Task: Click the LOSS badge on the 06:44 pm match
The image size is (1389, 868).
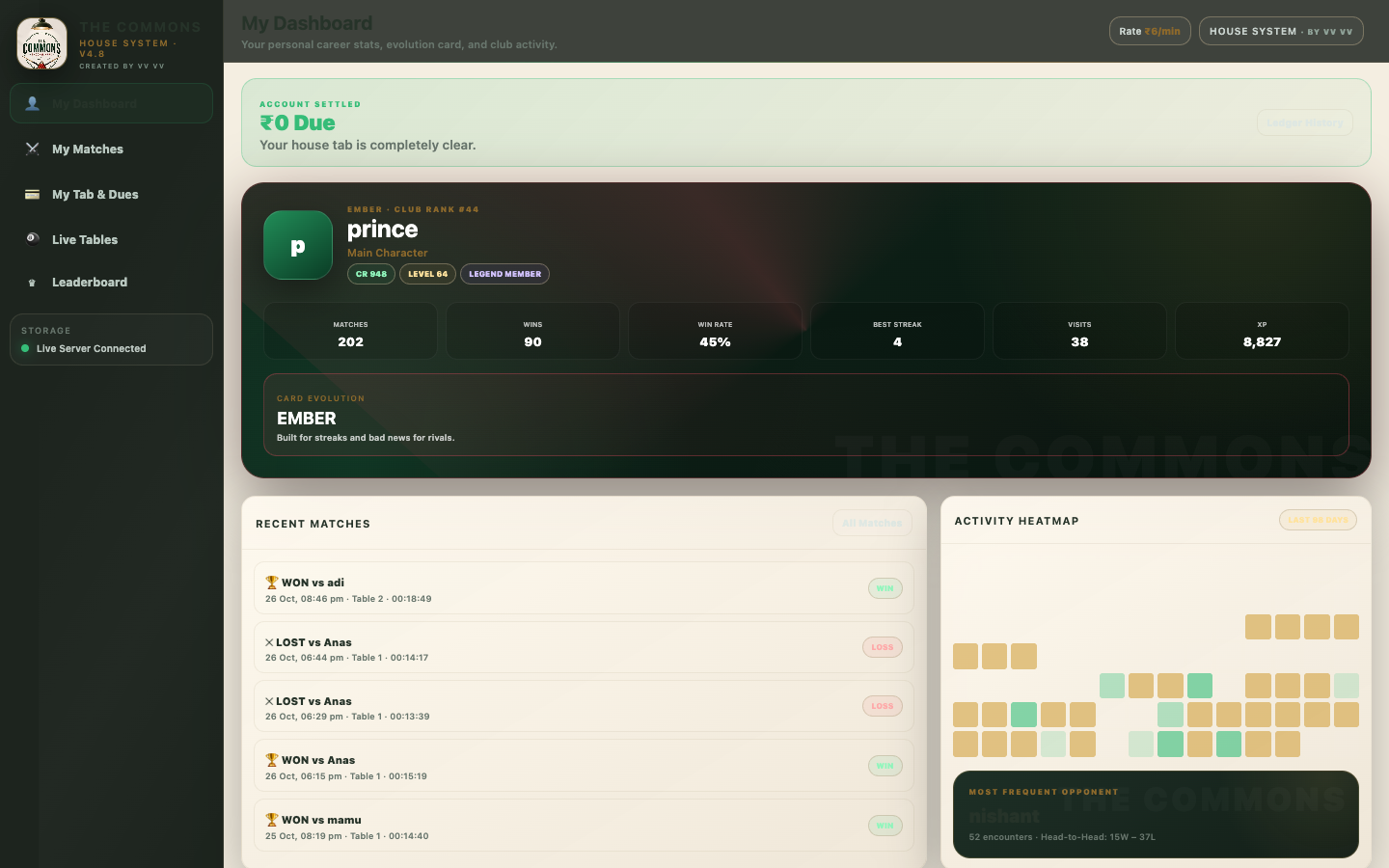Action: [x=882, y=647]
